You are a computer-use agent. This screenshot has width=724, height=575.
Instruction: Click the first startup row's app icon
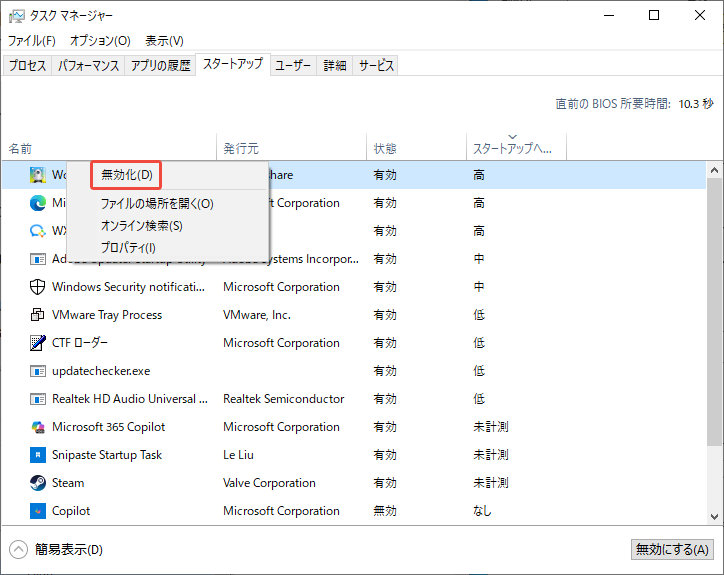click(38, 175)
